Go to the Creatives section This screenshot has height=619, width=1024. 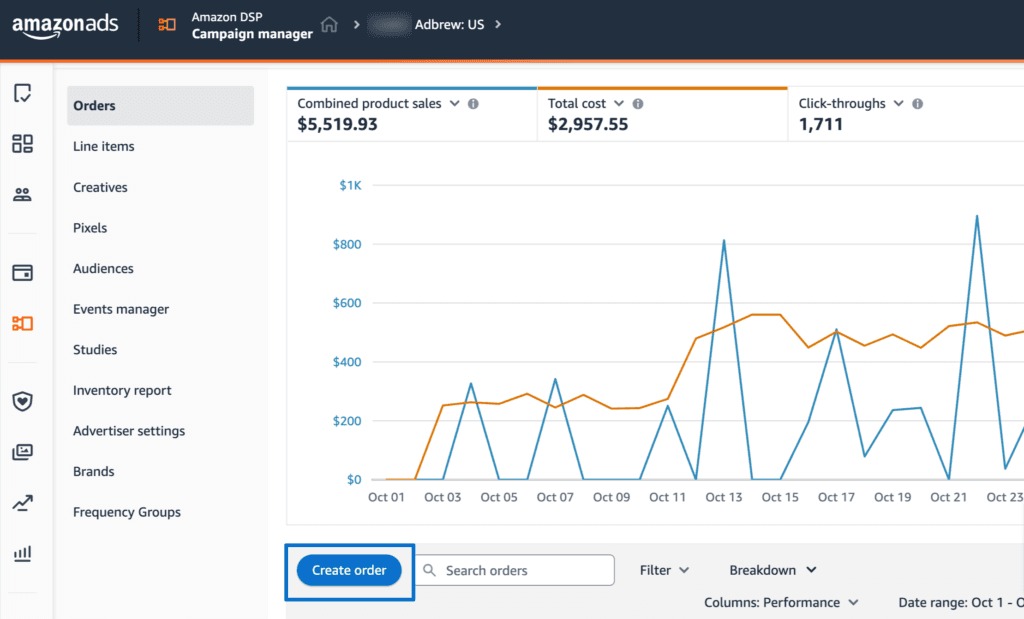click(100, 187)
